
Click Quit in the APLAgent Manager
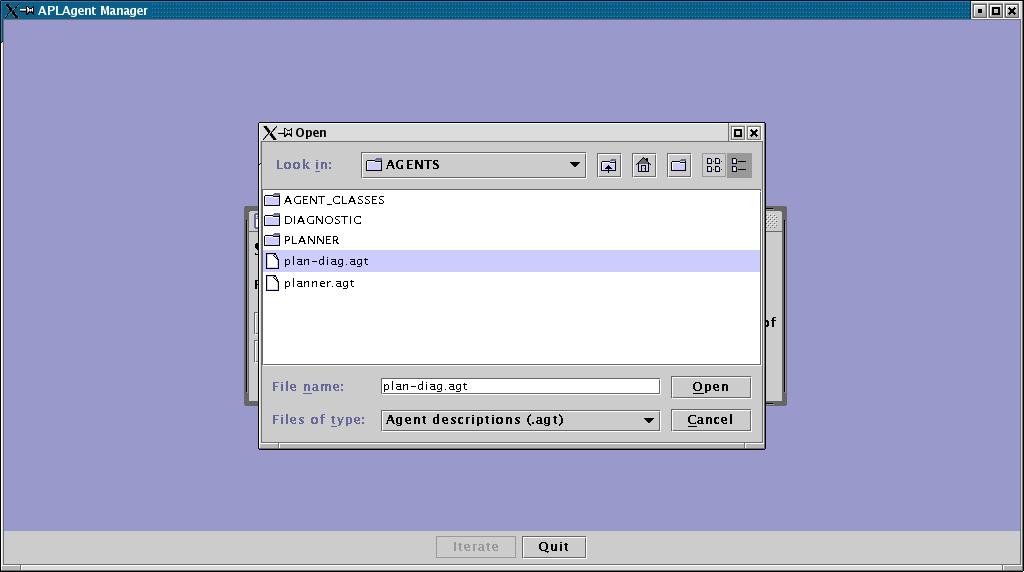(553, 547)
